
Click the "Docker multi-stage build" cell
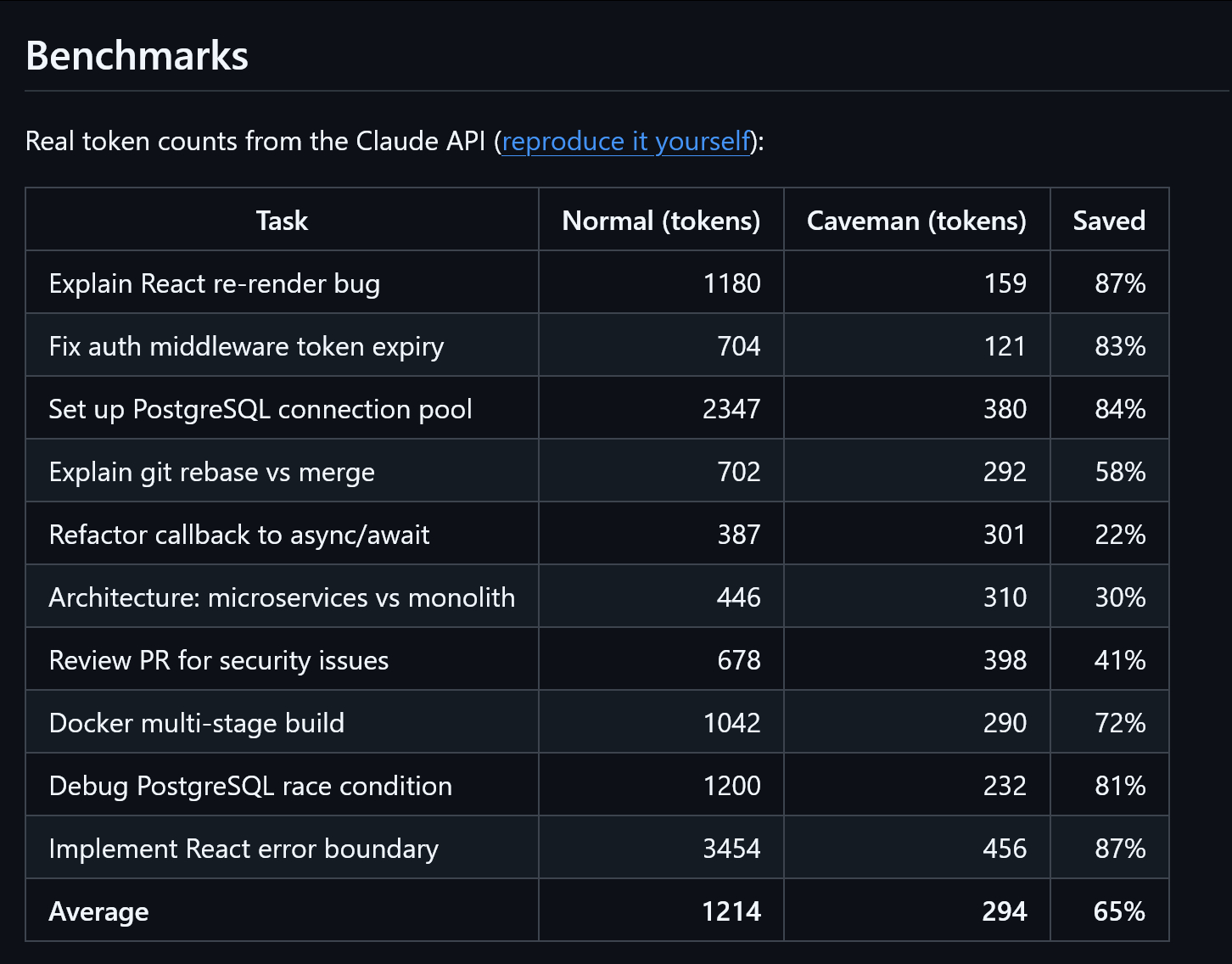point(197,723)
